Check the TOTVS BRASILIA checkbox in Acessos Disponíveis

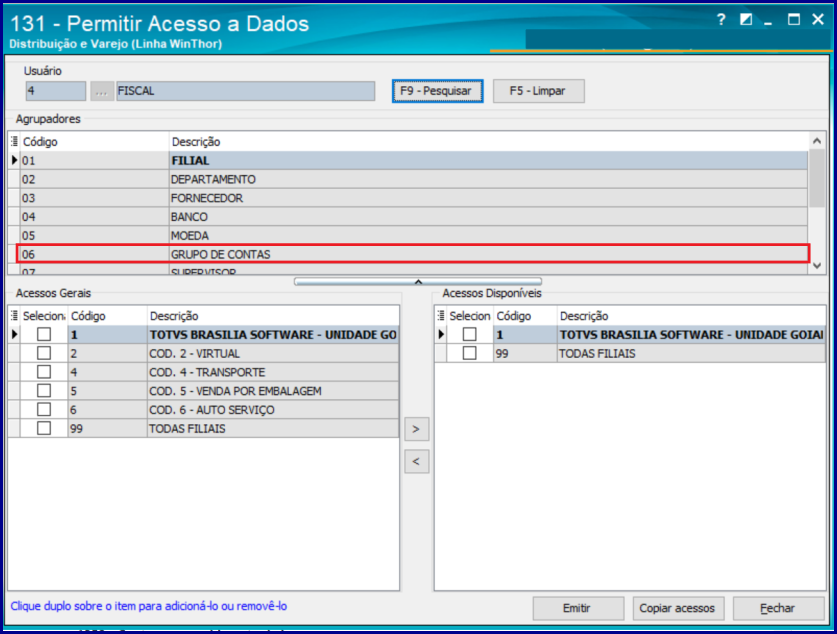(469, 334)
